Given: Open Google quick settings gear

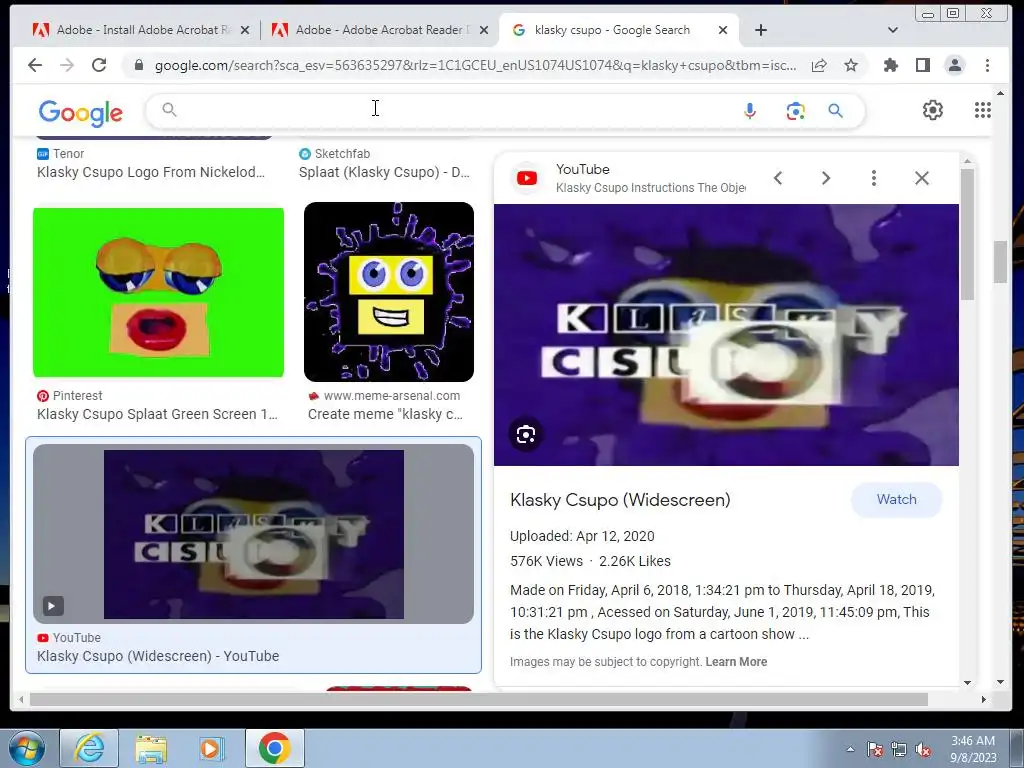Looking at the screenshot, I should (x=933, y=110).
